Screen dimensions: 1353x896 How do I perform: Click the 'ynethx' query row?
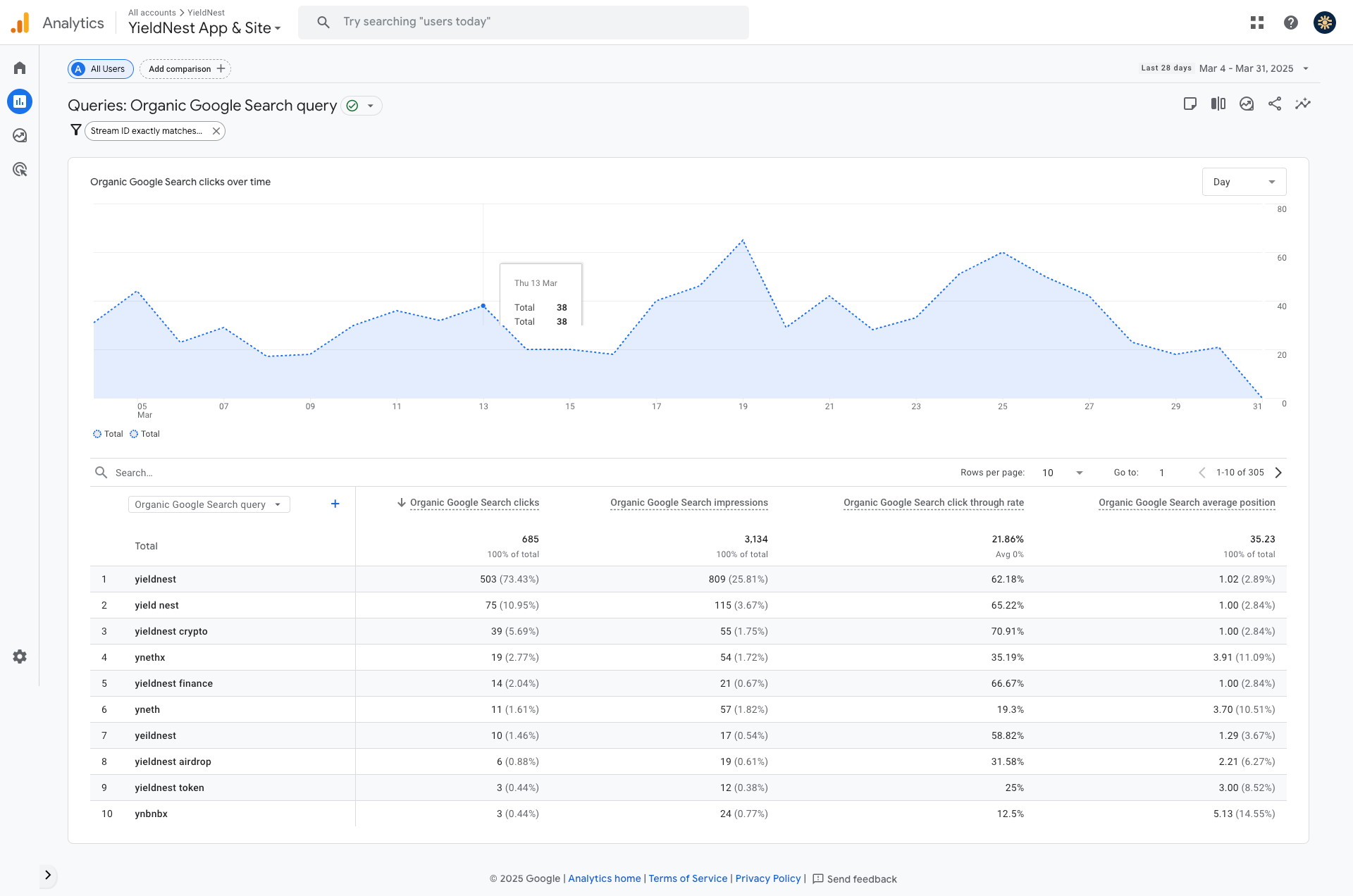coord(150,657)
